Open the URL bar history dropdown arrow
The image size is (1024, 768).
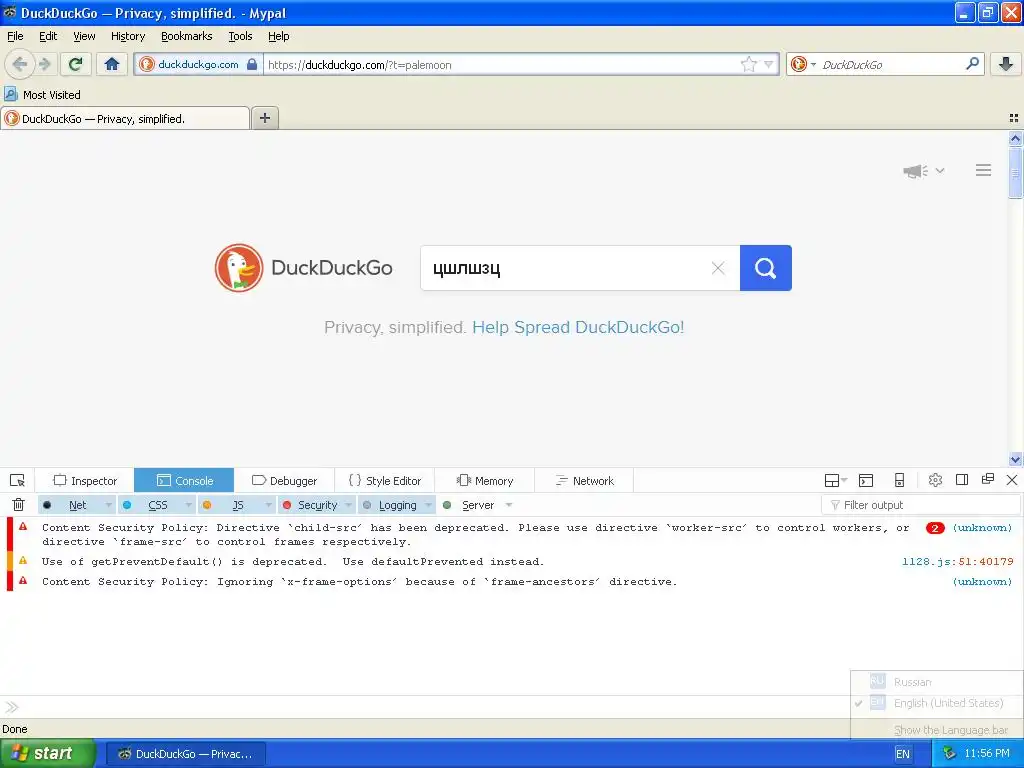[x=769, y=64]
